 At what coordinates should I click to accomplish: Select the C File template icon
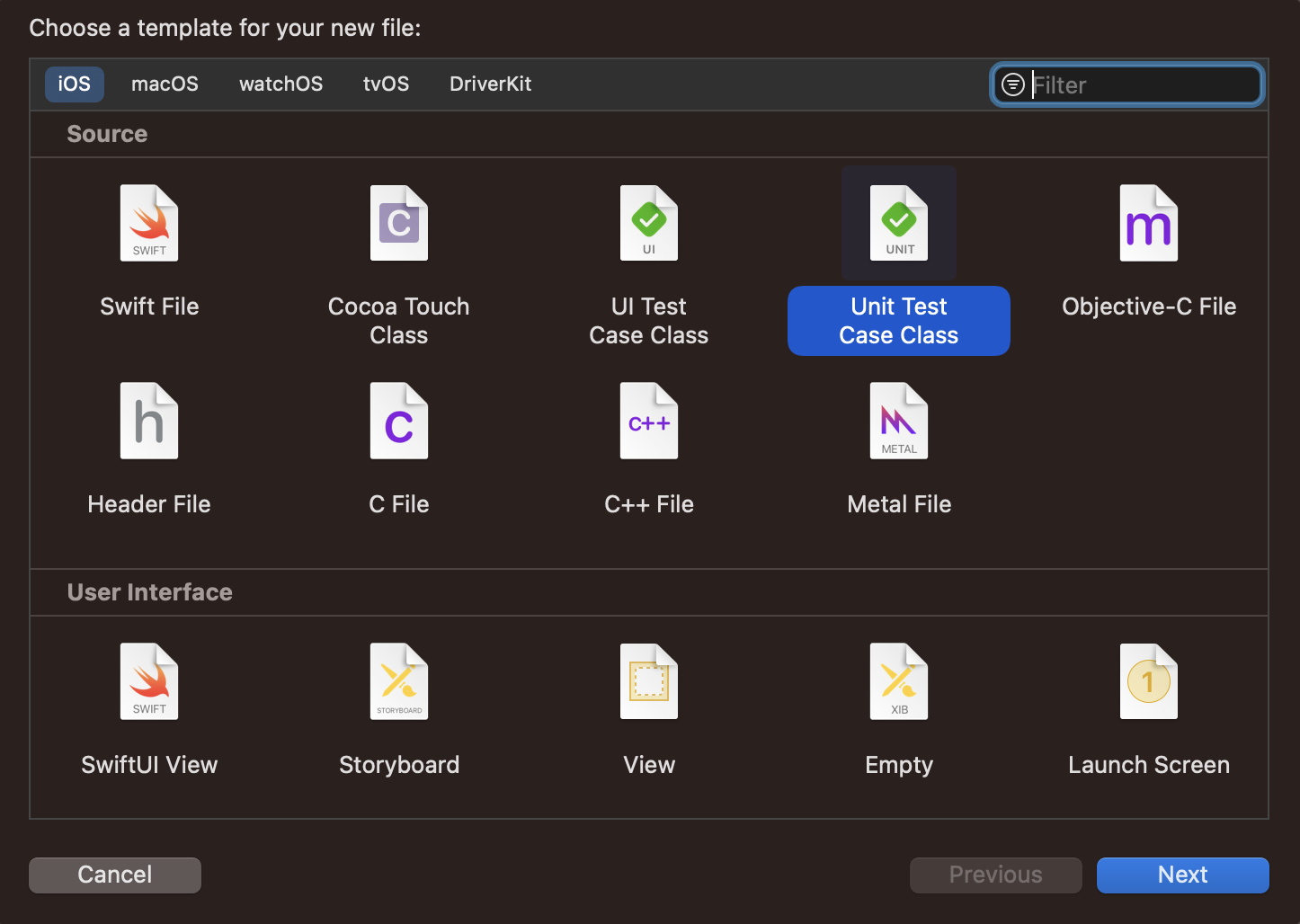pyautogui.click(x=398, y=421)
